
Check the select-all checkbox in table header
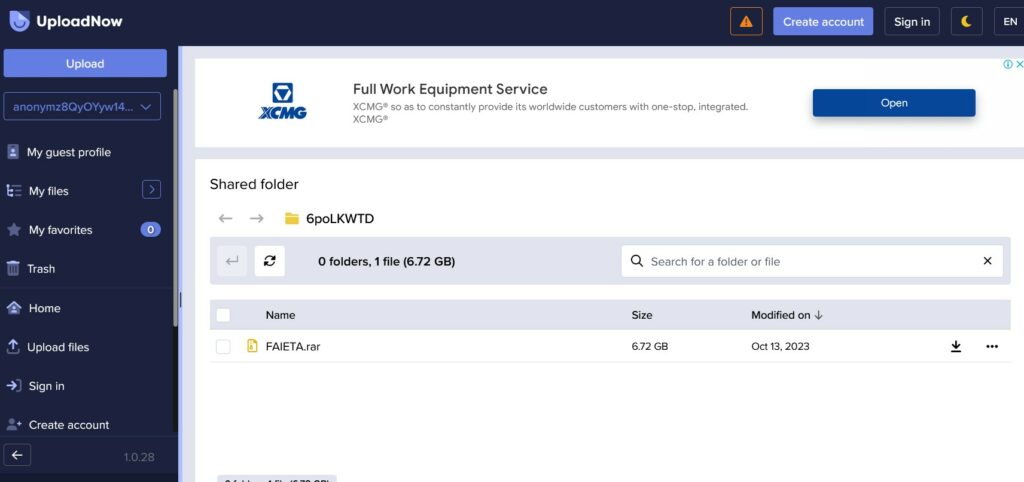223,315
